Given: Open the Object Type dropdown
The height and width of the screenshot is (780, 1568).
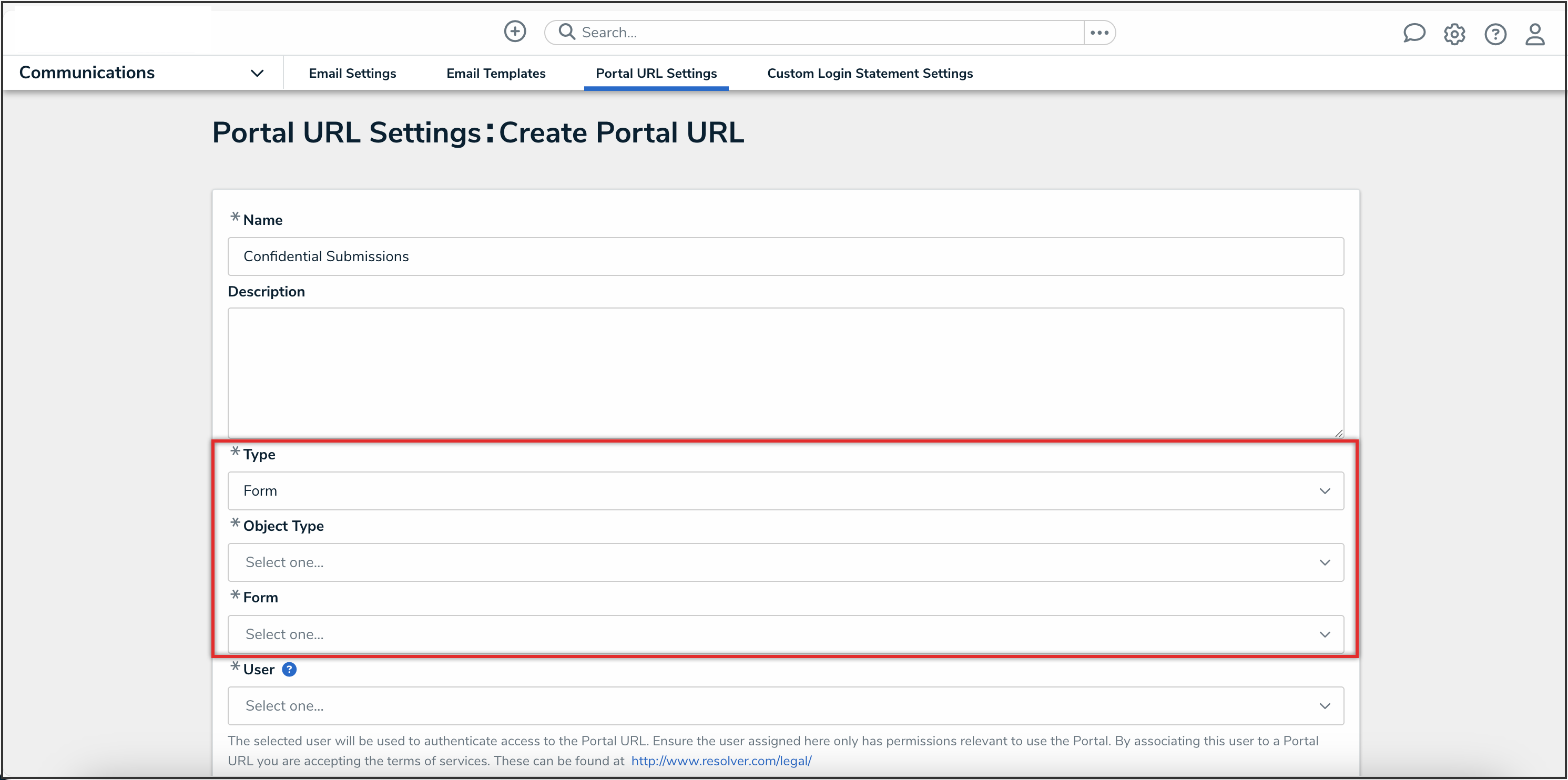Looking at the screenshot, I should (785, 562).
